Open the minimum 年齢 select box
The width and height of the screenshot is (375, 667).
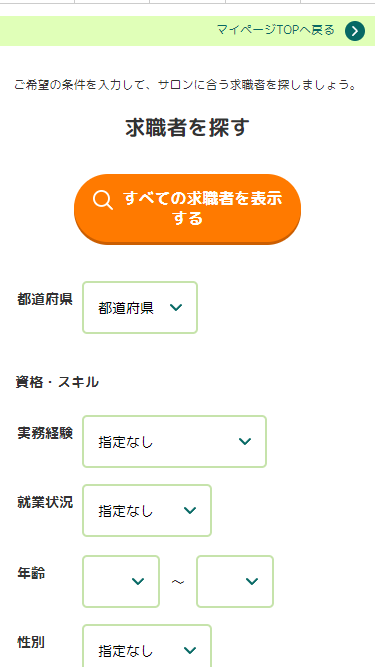point(121,581)
